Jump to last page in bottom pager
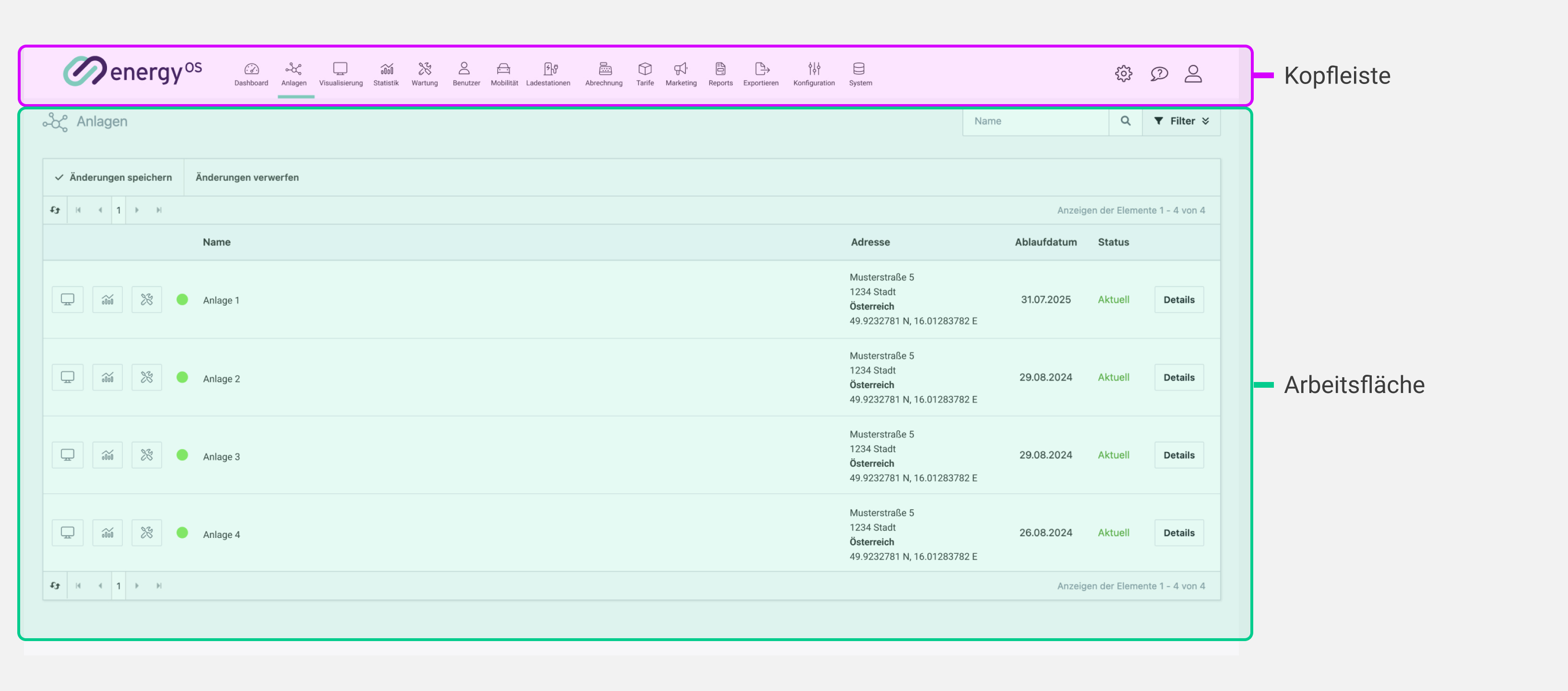 click(x=159, y=586)
